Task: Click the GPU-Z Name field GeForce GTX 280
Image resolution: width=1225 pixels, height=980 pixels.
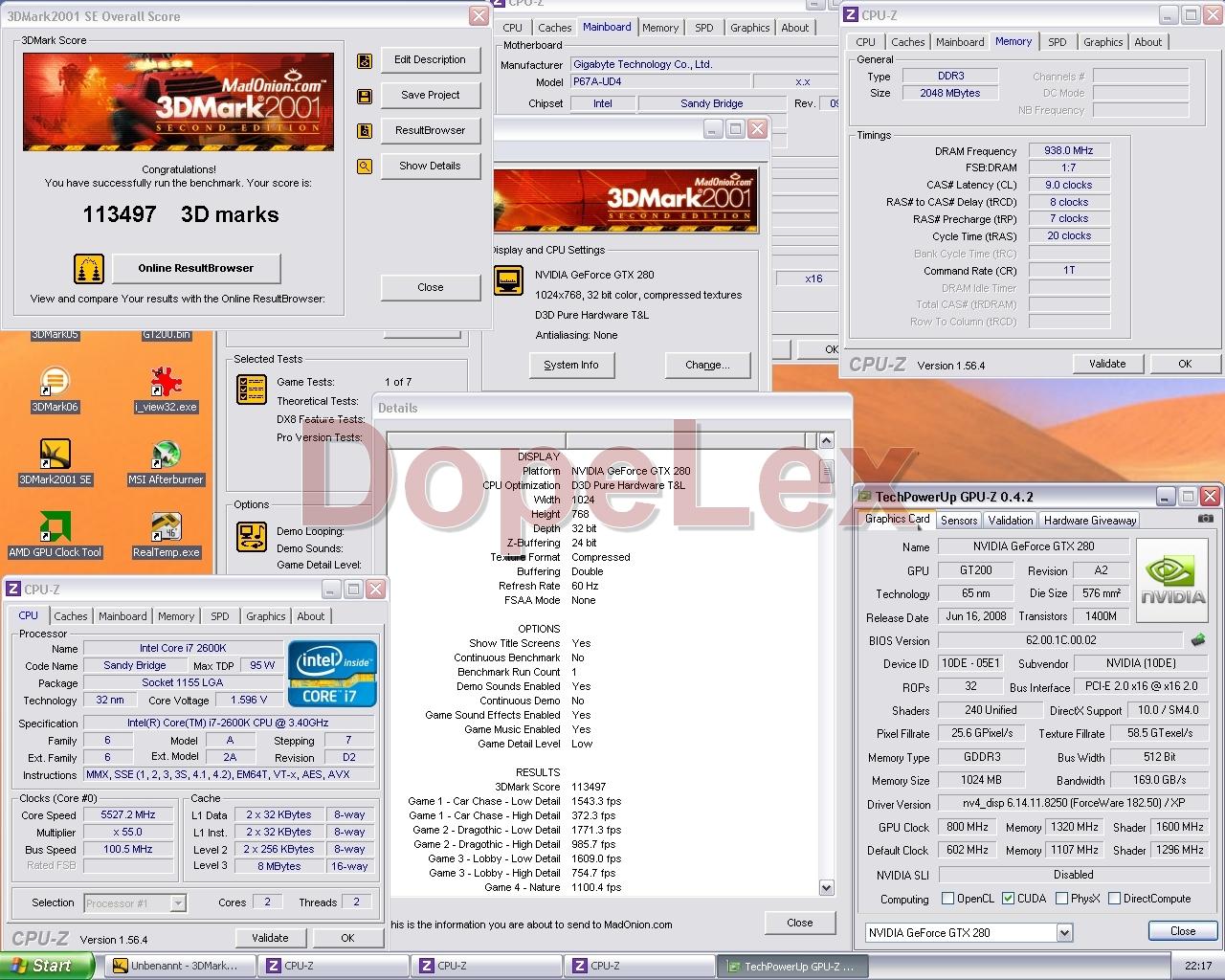Action: point(1034,546)
